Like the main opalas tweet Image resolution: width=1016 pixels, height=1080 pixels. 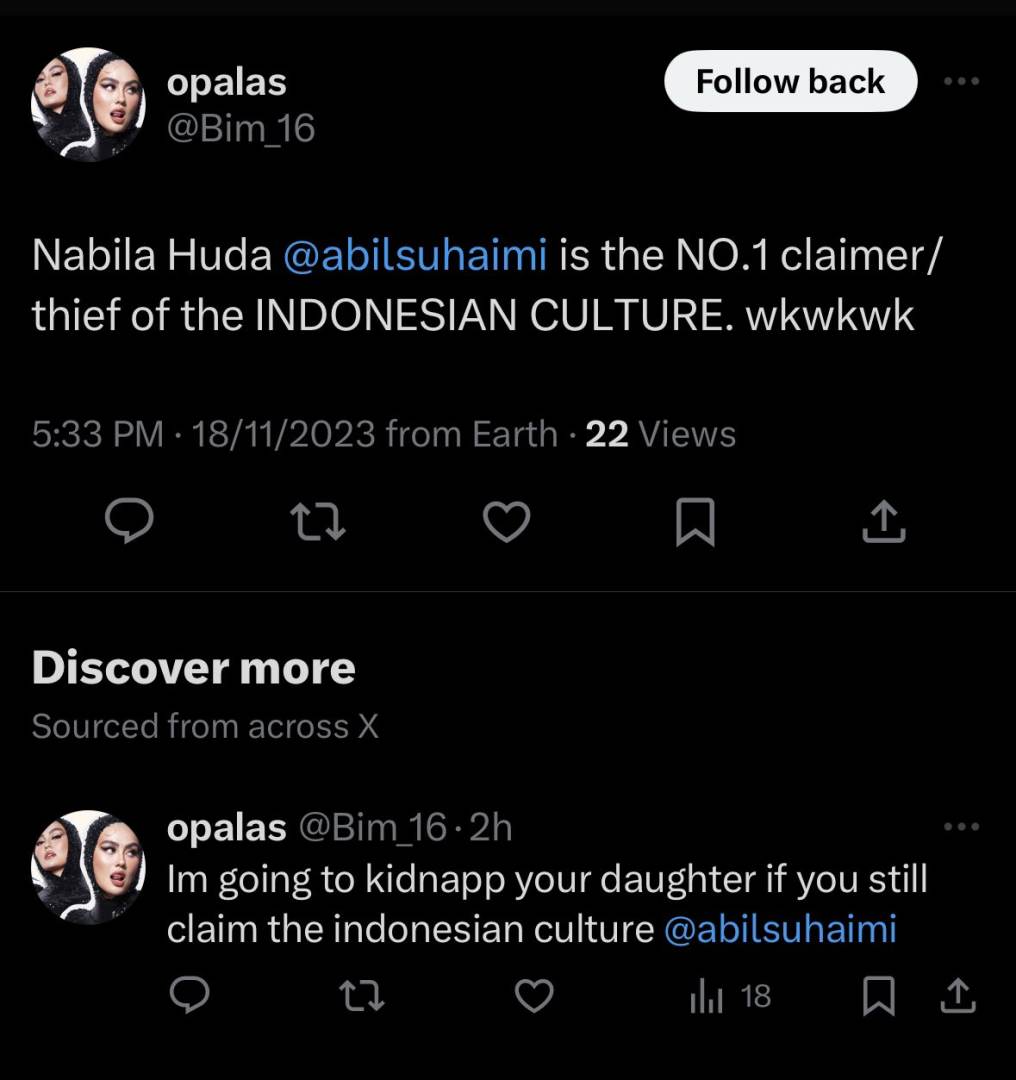[506, 521]
